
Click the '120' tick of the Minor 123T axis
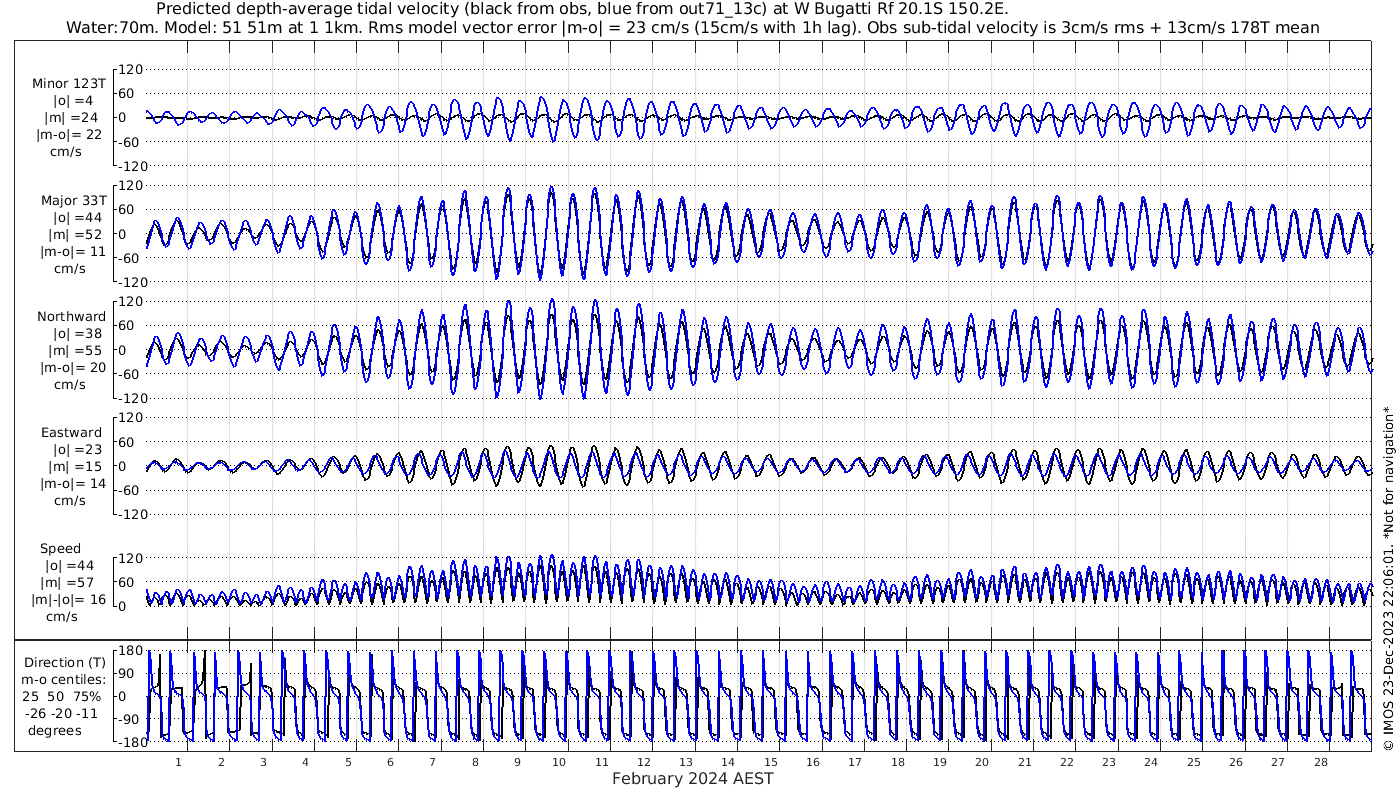click(x=132, y=70)
